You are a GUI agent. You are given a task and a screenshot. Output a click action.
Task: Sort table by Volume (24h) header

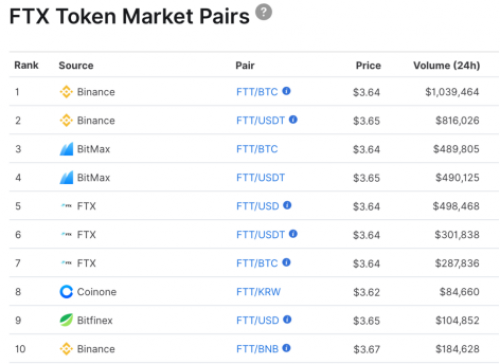coord(447,65)
